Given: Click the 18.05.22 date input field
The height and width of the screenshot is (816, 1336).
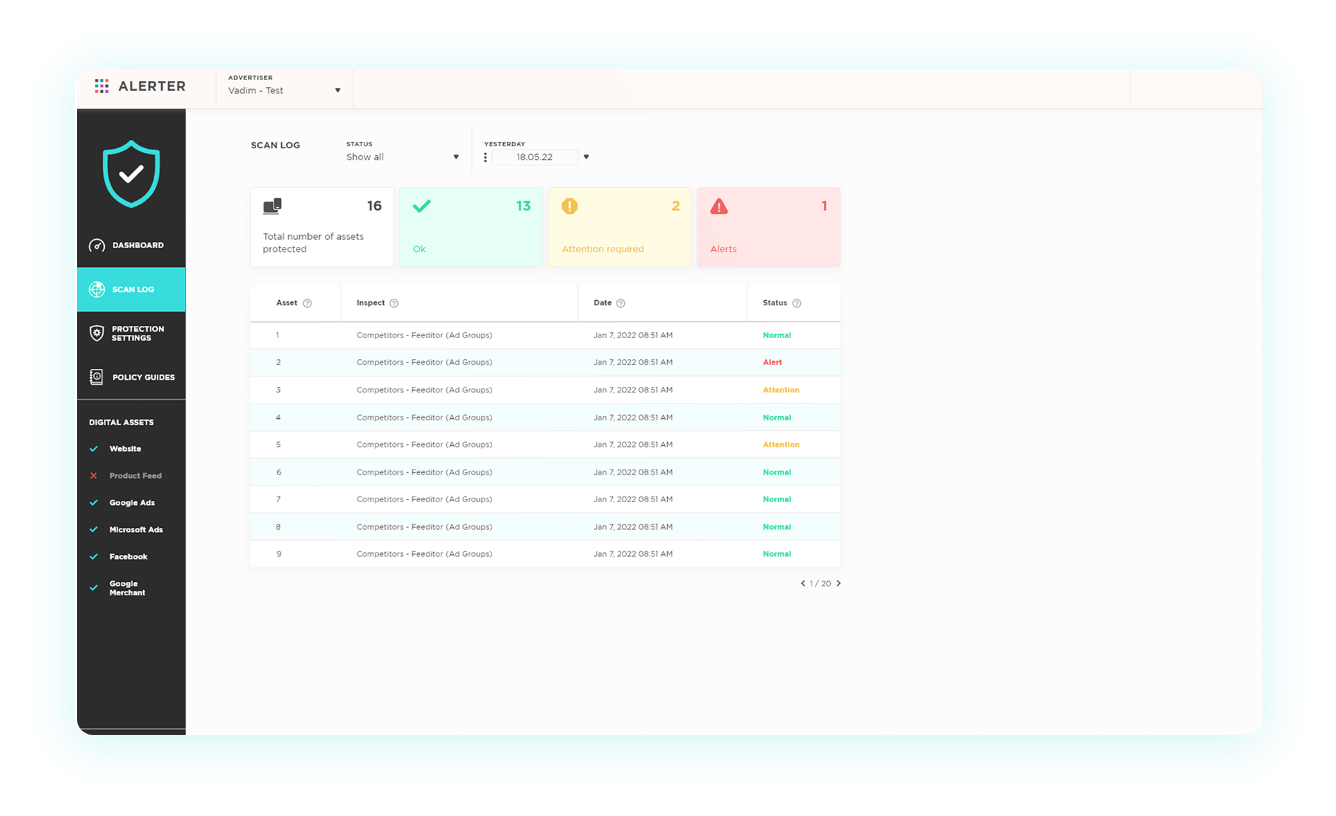Looking at the screenshot, I should point(535,157).
